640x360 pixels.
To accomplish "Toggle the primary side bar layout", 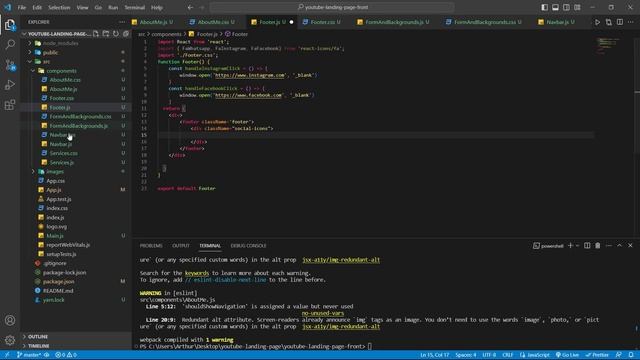I will coord(544,7).
